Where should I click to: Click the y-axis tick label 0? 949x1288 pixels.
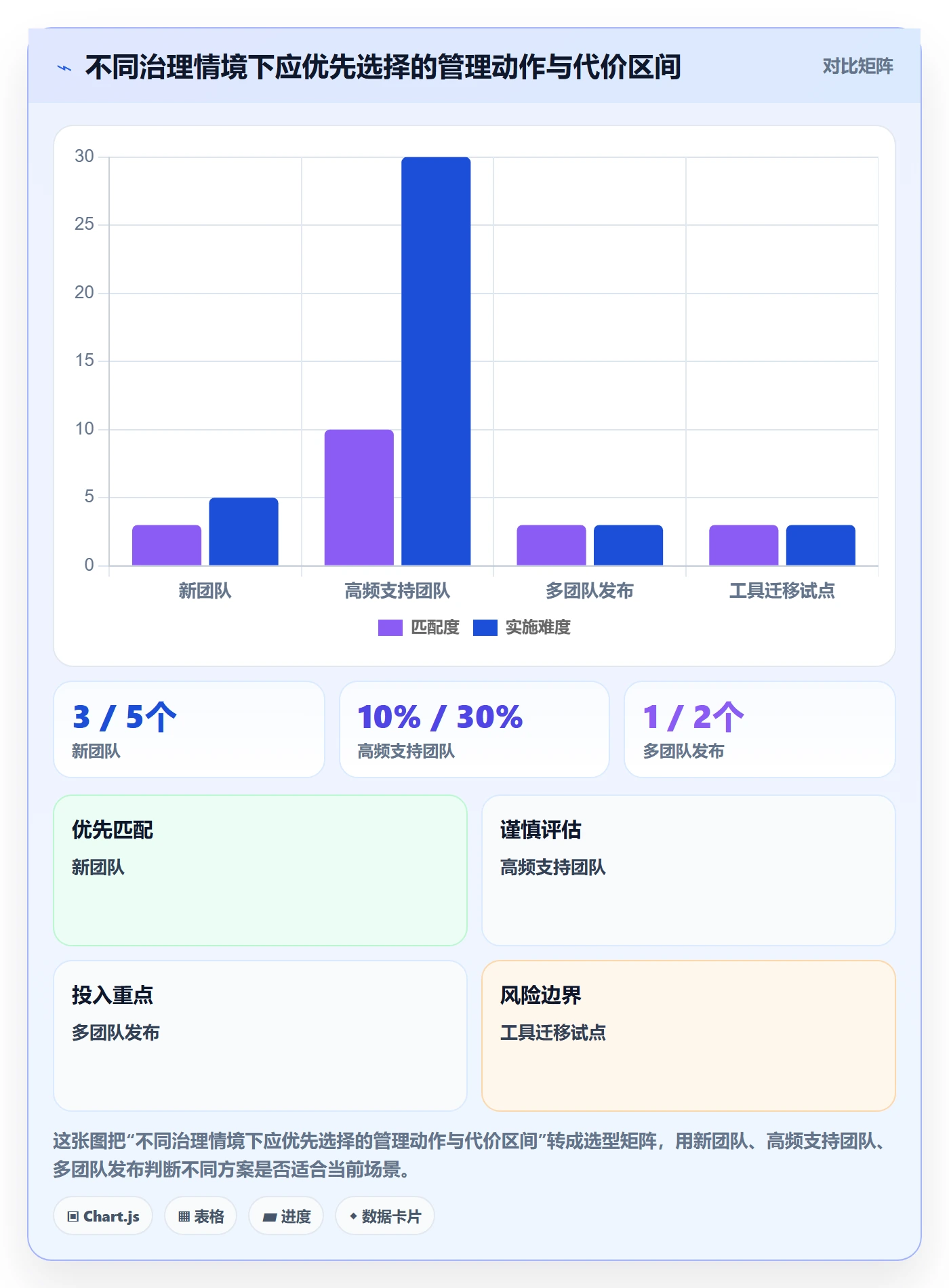pos(89,565)
